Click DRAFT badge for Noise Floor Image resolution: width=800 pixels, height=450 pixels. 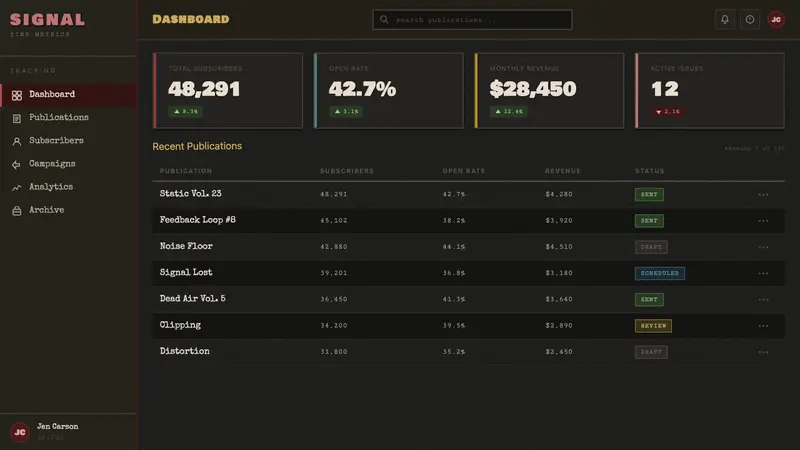(651, 247)
